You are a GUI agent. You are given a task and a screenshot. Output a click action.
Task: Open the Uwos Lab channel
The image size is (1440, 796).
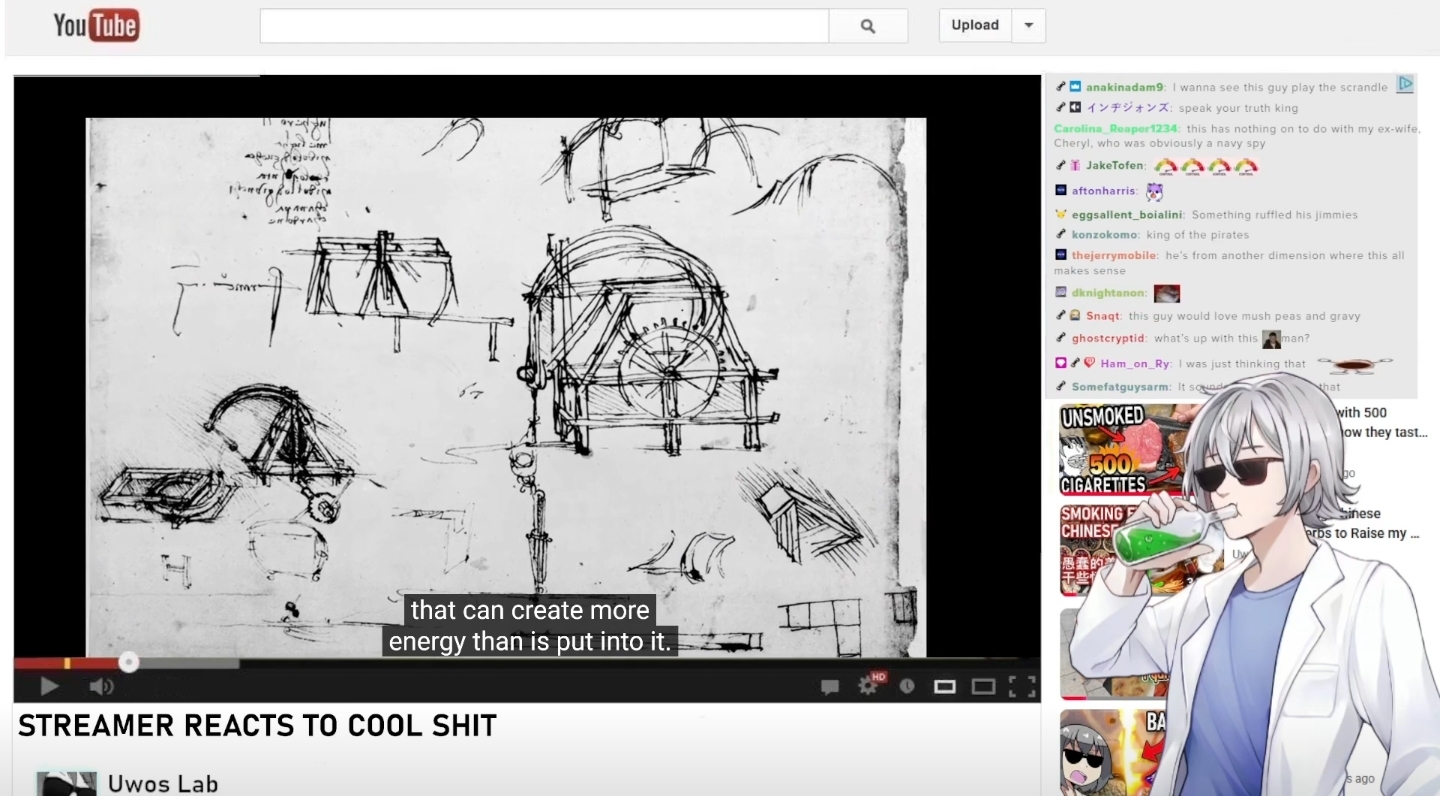point(163,784)
